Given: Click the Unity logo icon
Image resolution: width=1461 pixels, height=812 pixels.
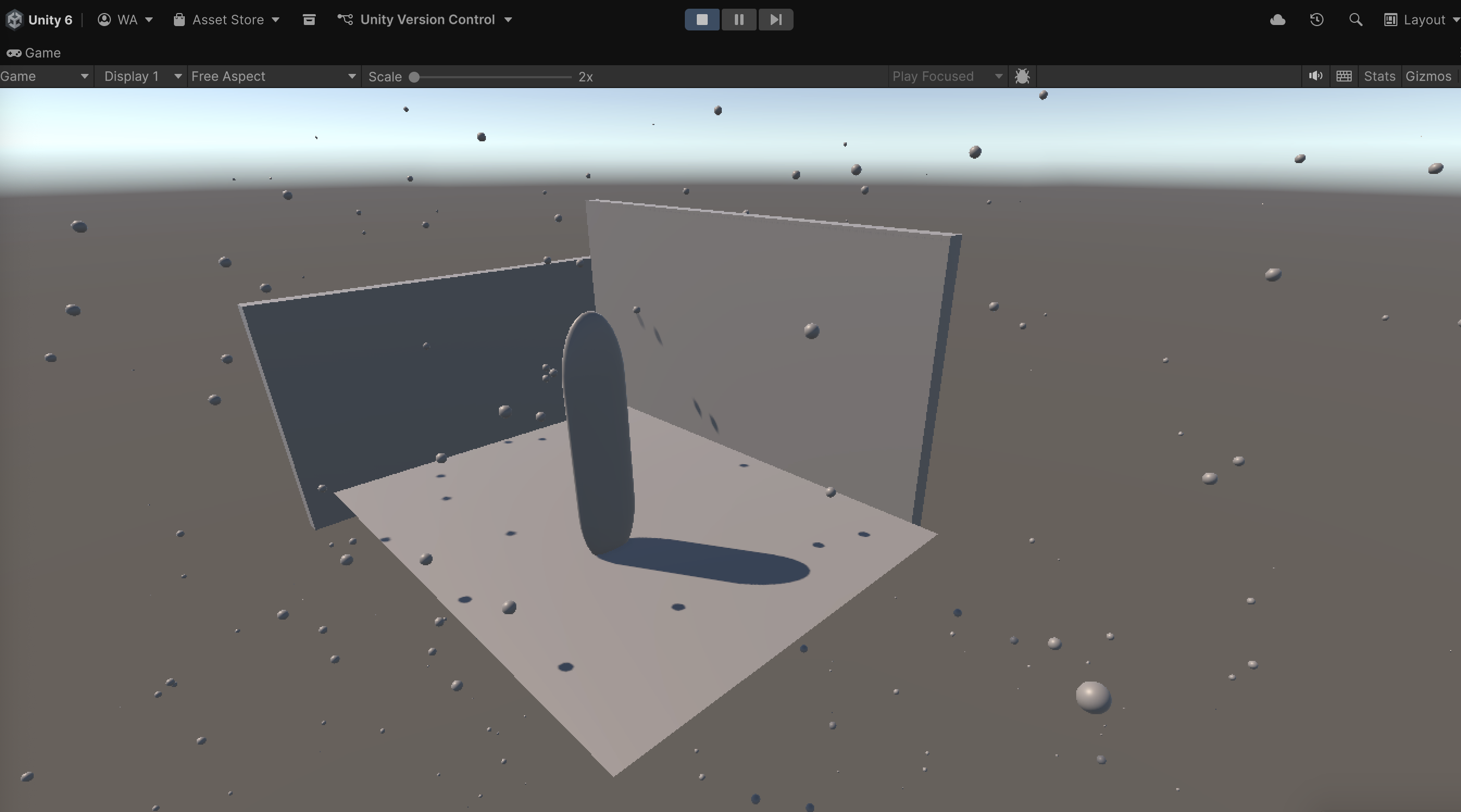Looking at the screenshot, I should tap(14, 19).
